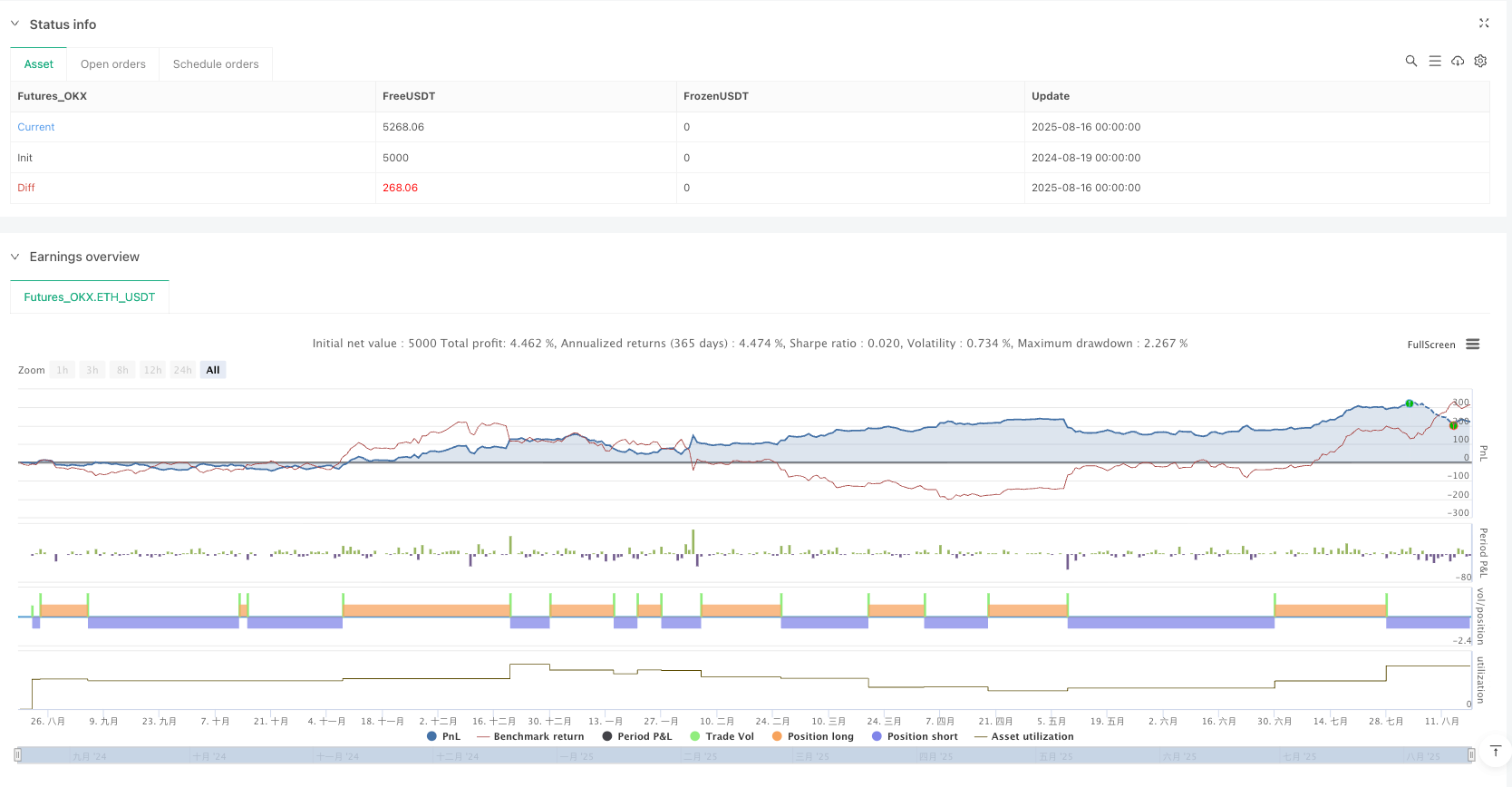The height and width of the screenshot is (787, 1512).
Task: Toggle Benchmark return series visibility
Action: [530, 736]
